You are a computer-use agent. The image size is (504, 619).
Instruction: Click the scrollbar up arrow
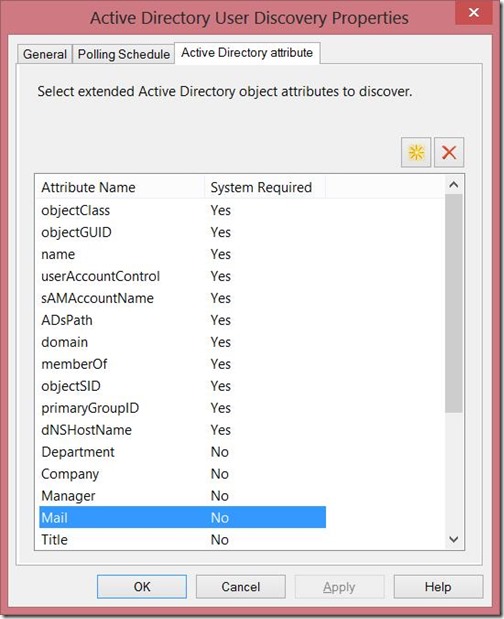(454, 184)
